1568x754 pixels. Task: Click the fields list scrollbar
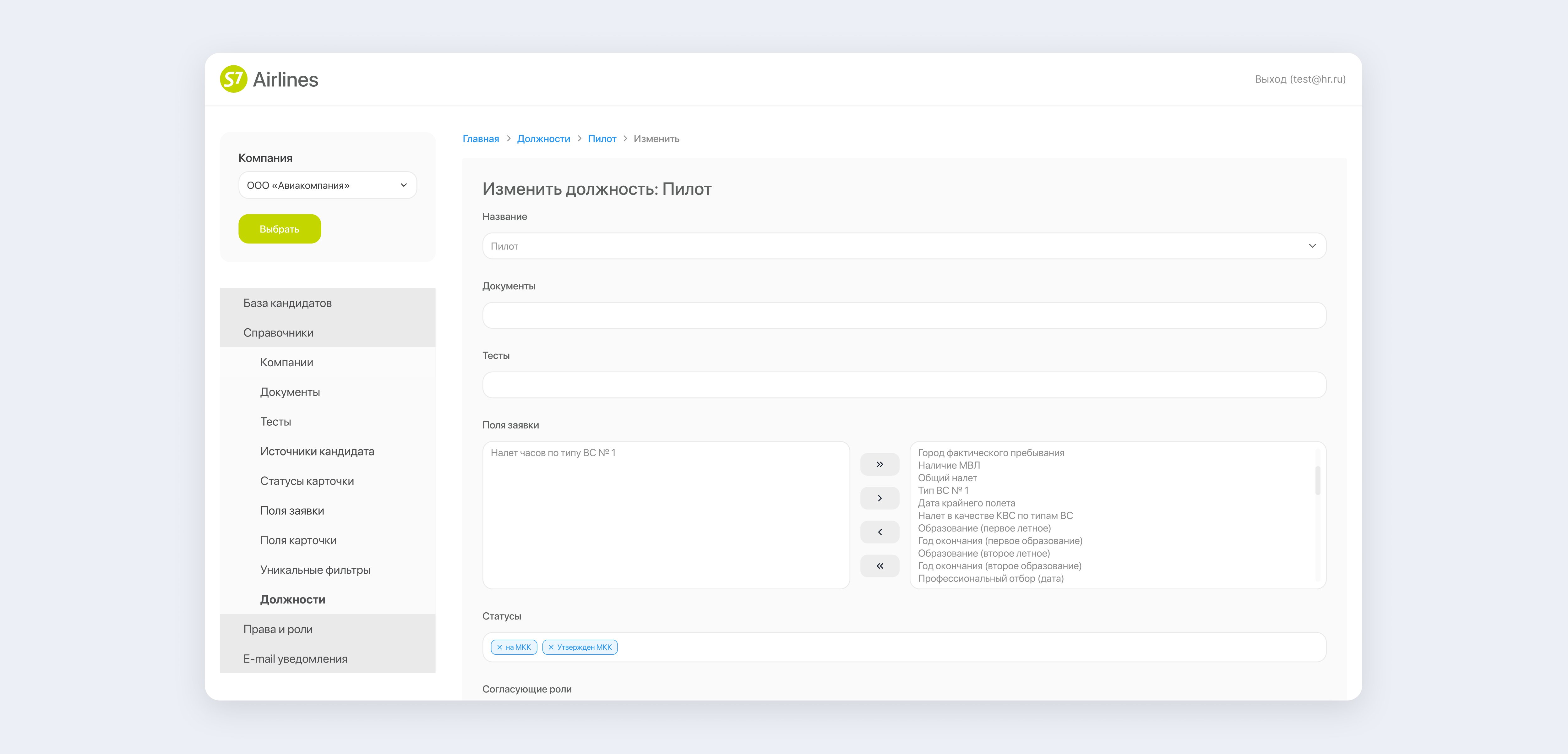coord(1317,481)
